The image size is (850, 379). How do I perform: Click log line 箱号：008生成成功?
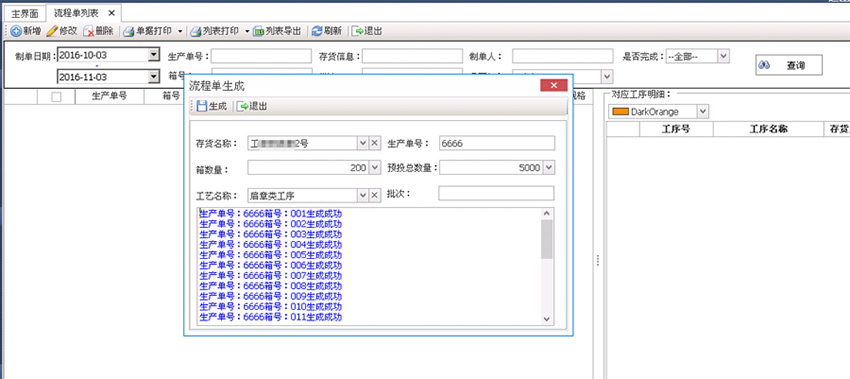[x=271, y=286]
